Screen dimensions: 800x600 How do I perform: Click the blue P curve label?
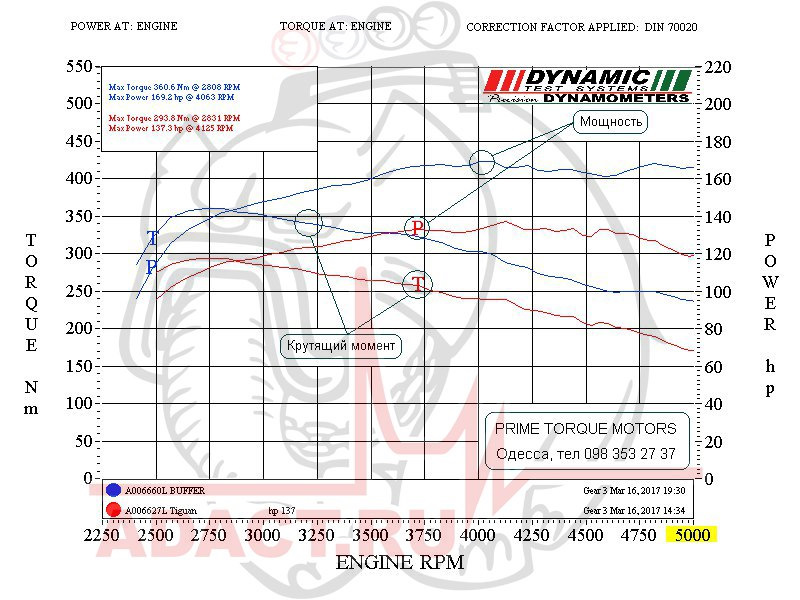coord(152,266)
